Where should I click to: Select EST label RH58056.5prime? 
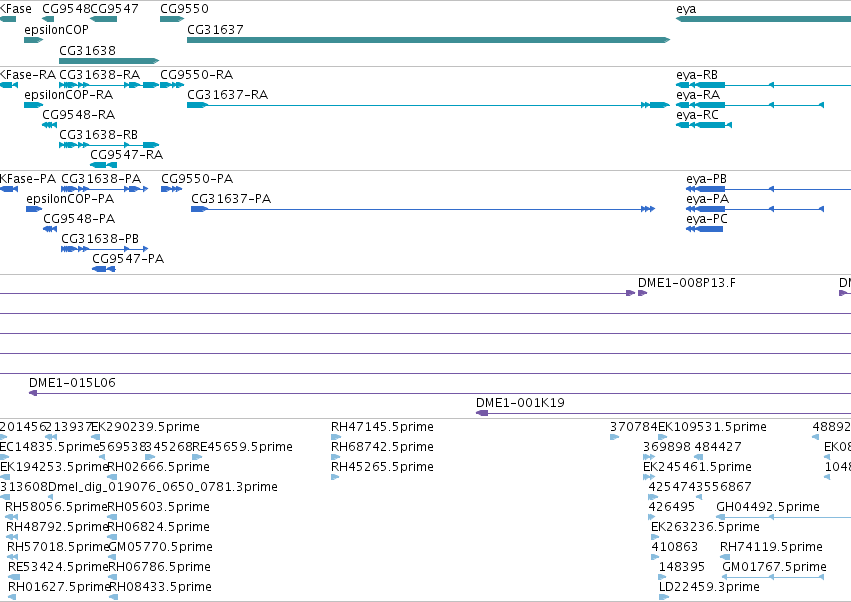56,506
